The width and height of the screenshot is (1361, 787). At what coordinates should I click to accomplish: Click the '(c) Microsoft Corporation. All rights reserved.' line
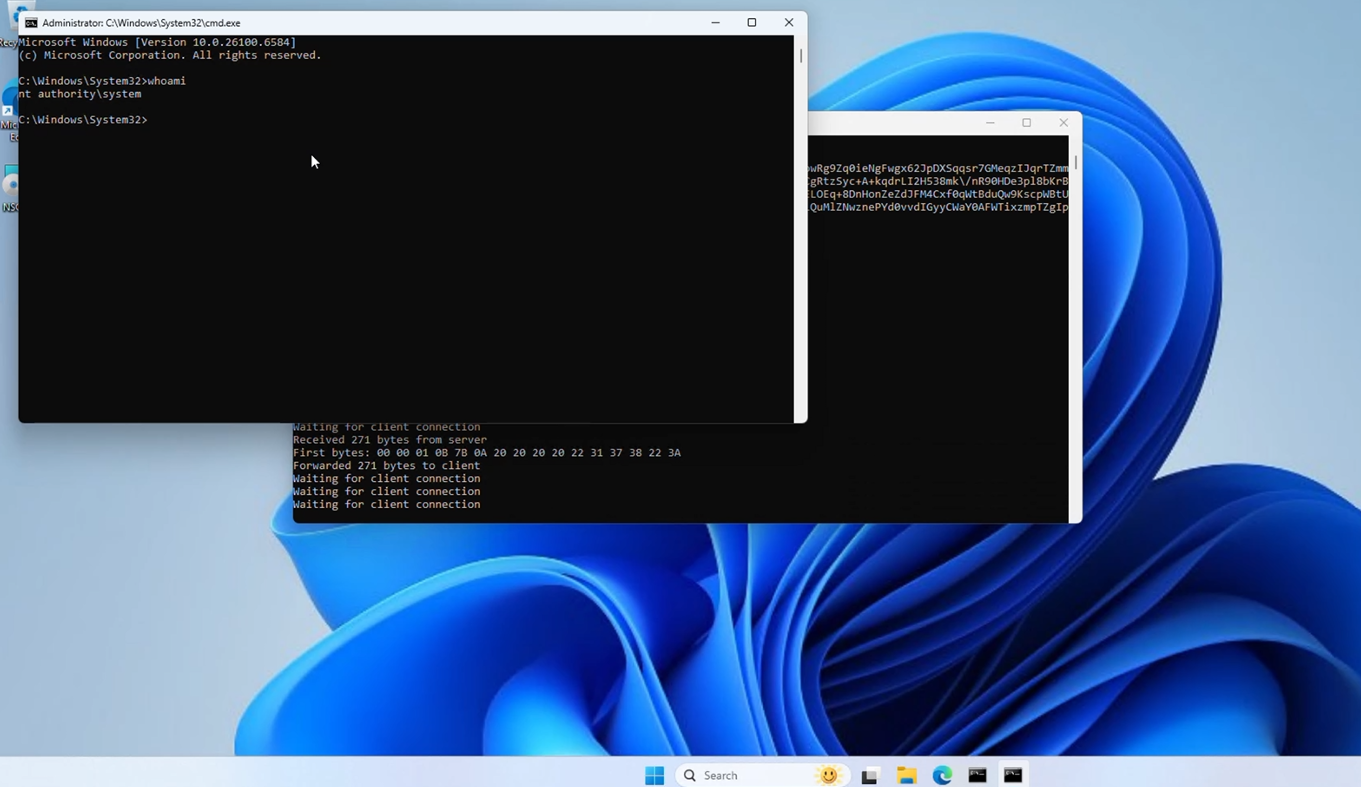[170, 55]
